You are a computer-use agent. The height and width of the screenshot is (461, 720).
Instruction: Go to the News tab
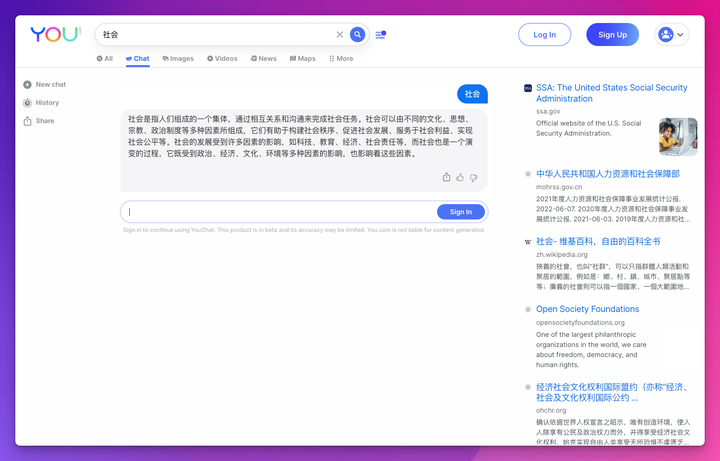point(264,59)
